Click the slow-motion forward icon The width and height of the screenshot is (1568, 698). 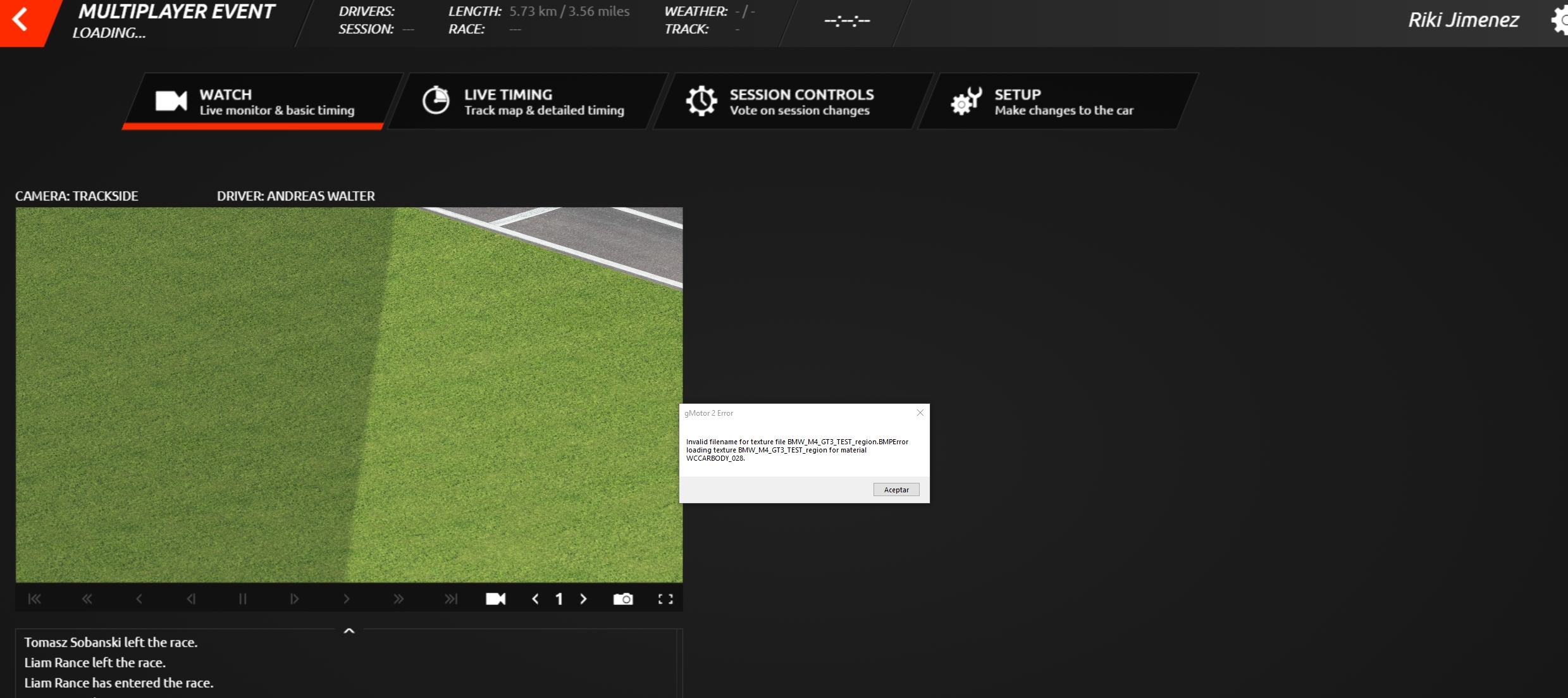point(295,599)
